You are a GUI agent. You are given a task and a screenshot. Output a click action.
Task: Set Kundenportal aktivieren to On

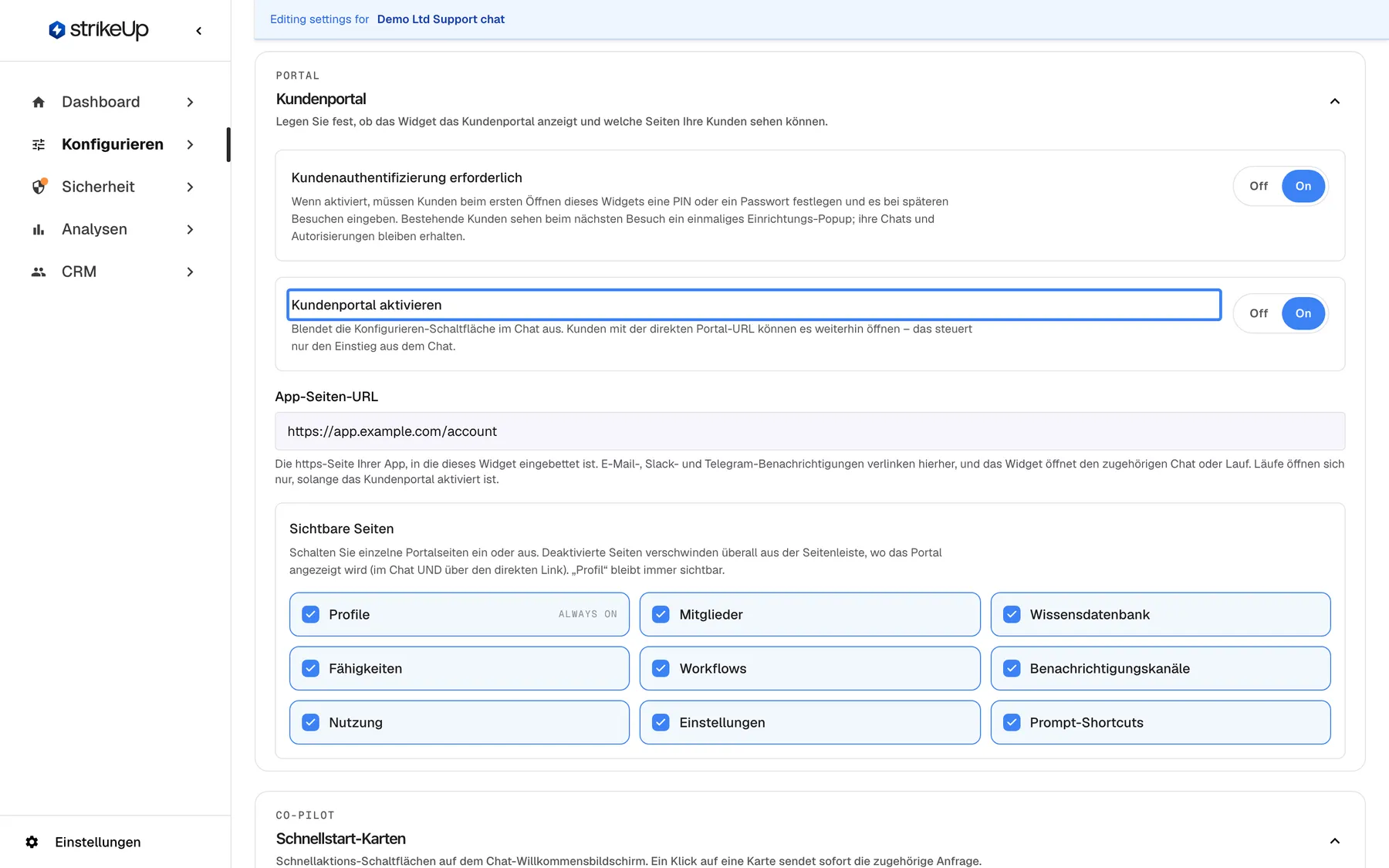[x=1303, y=313]
